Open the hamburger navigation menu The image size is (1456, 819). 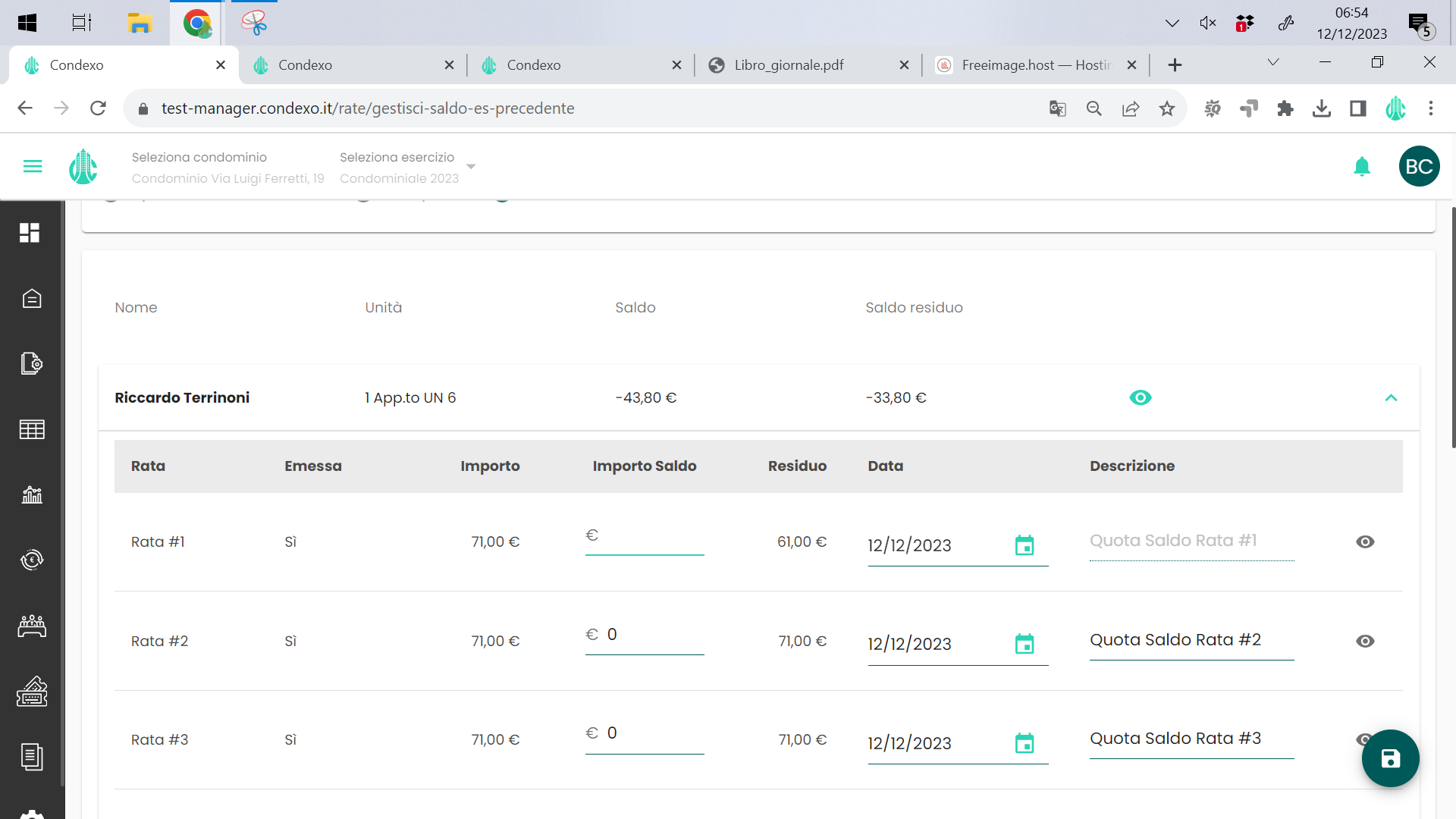point(33,167)
